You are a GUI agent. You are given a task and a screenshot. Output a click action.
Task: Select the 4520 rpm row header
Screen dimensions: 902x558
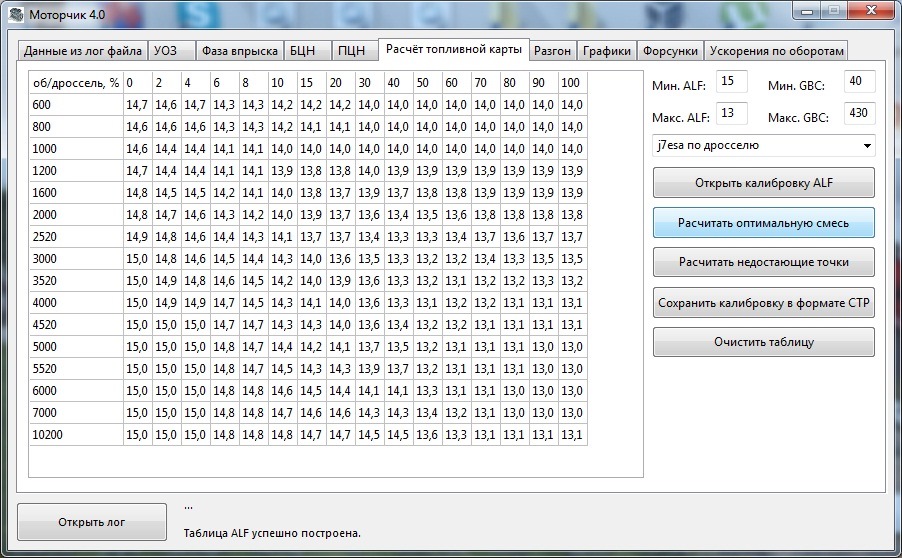point(77,324)
